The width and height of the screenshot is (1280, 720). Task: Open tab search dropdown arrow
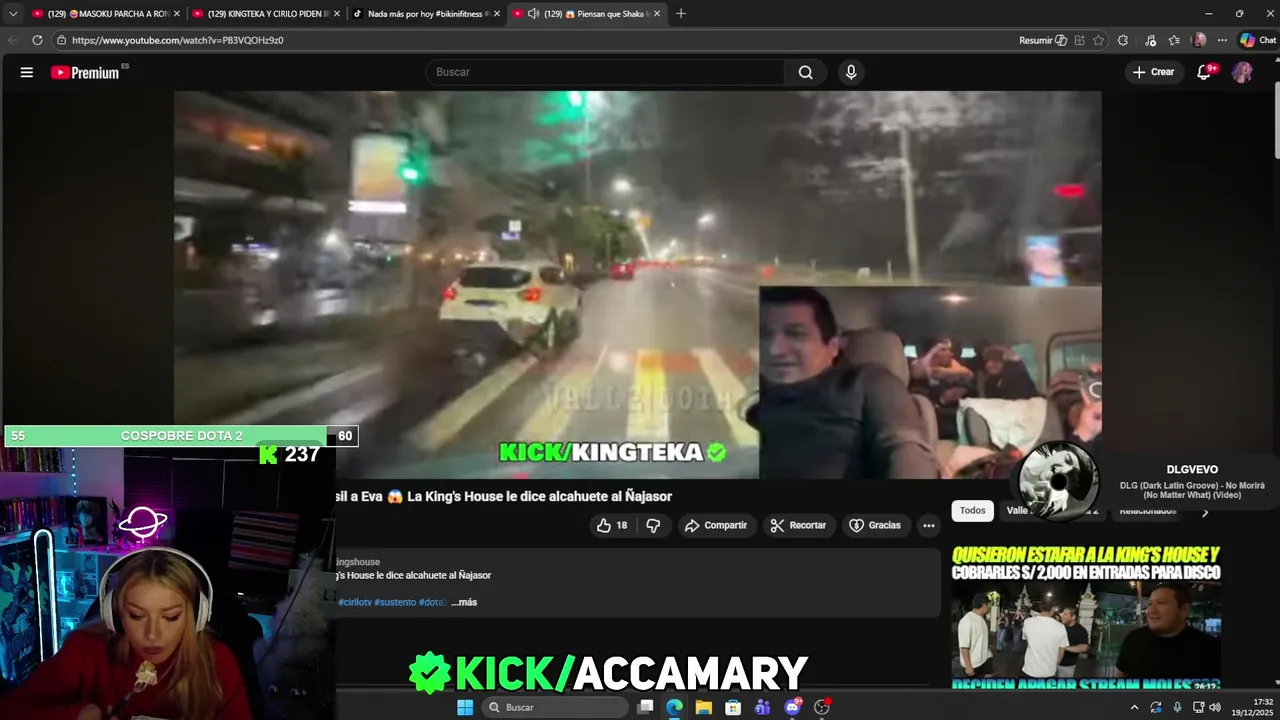13,14
